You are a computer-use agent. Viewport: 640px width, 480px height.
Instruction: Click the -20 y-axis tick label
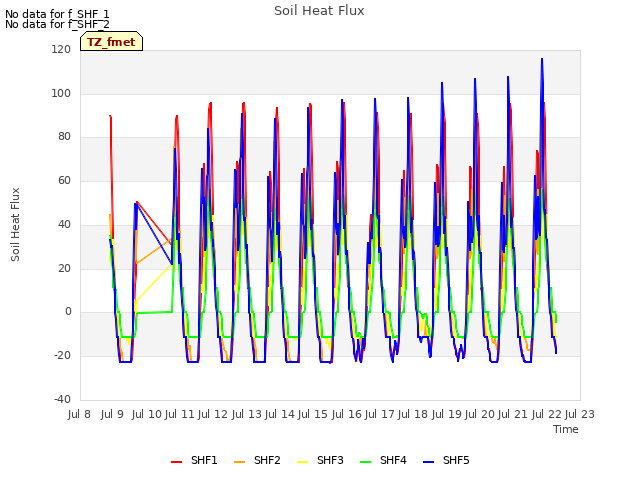62,356
